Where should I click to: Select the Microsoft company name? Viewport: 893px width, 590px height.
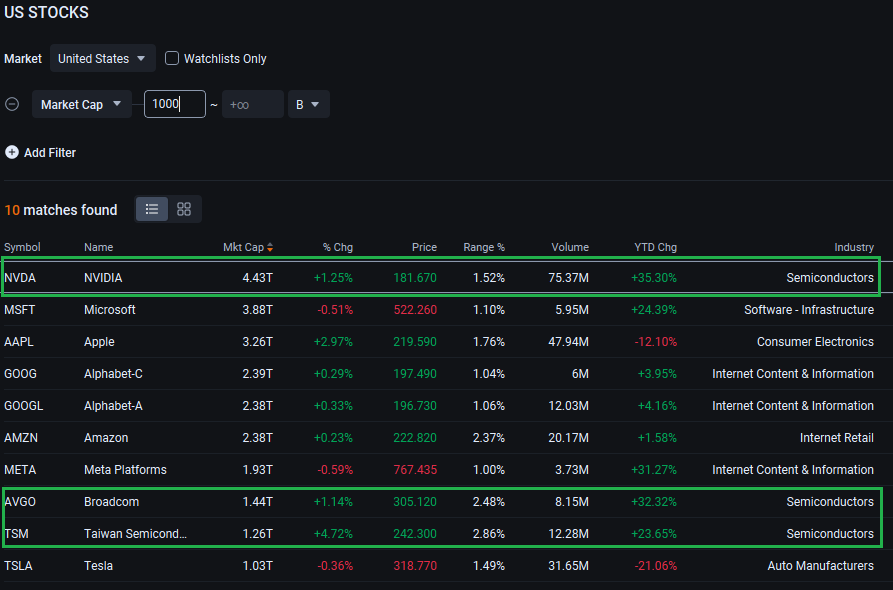[110, 310]
